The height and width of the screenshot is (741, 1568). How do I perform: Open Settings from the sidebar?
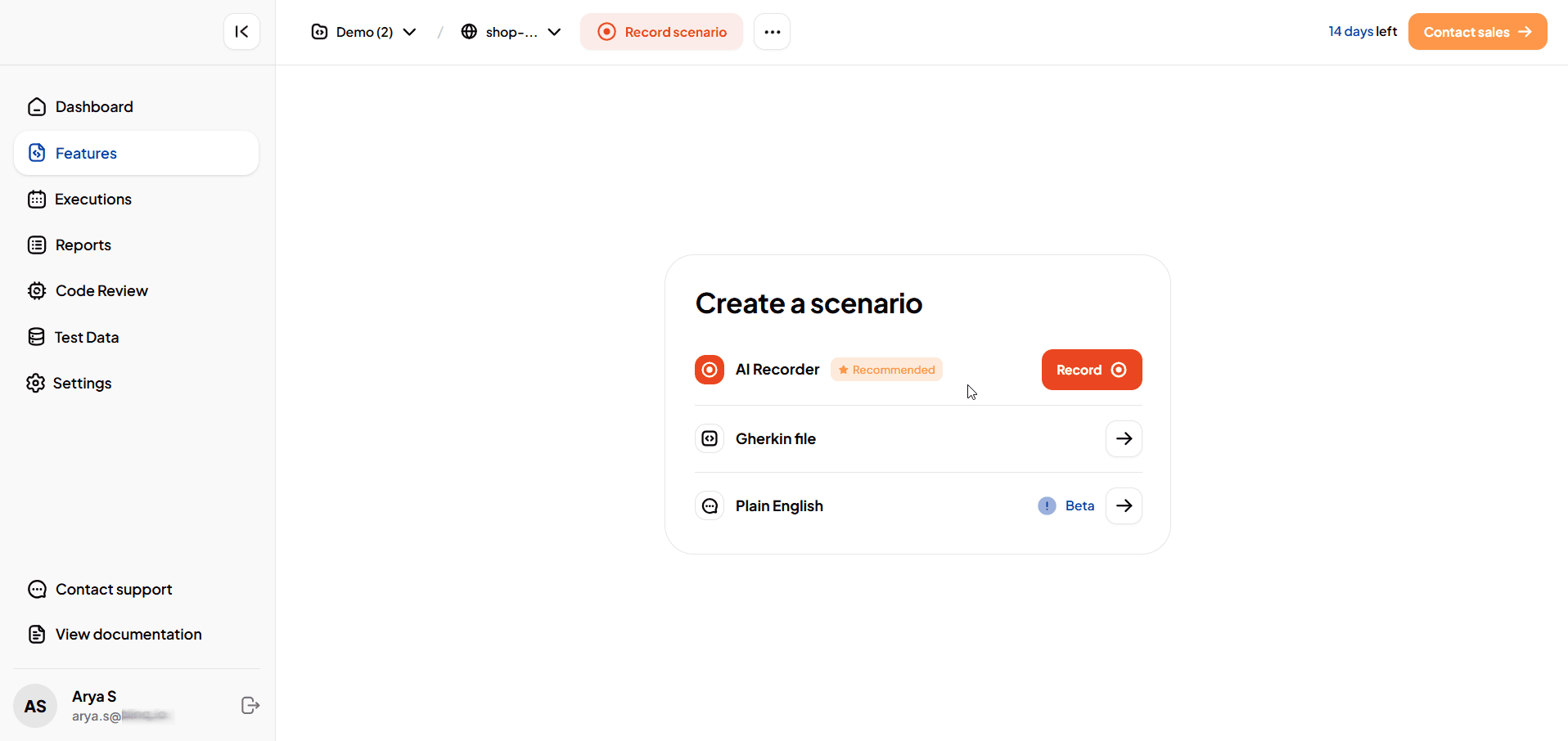pyautogui.click(x=82, y=383)
